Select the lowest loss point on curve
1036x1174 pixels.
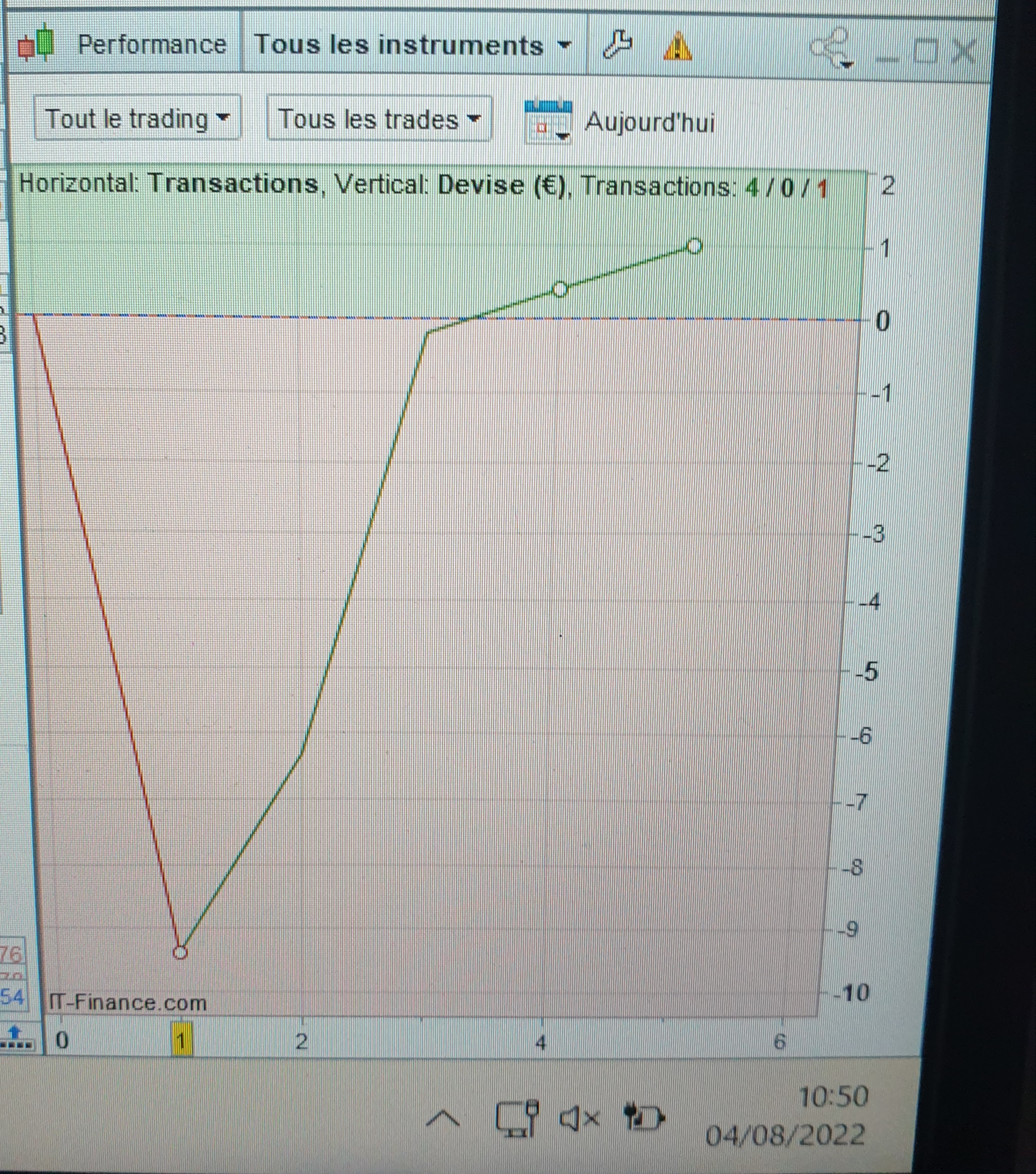click(x=180, y=952)
